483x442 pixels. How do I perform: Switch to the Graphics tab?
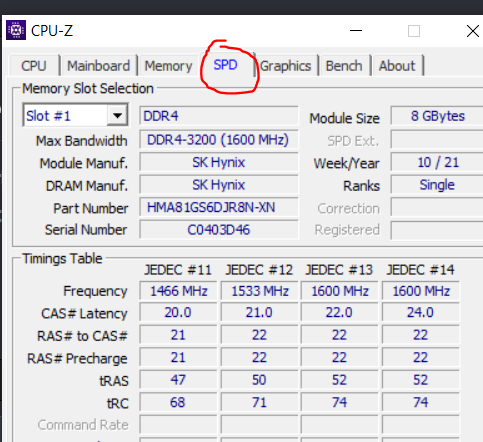click(286, 66)
